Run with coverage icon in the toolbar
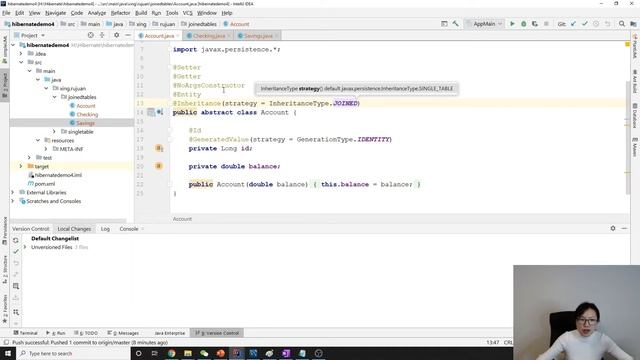The height and width of the screenshot is (360, 640). 535,24
